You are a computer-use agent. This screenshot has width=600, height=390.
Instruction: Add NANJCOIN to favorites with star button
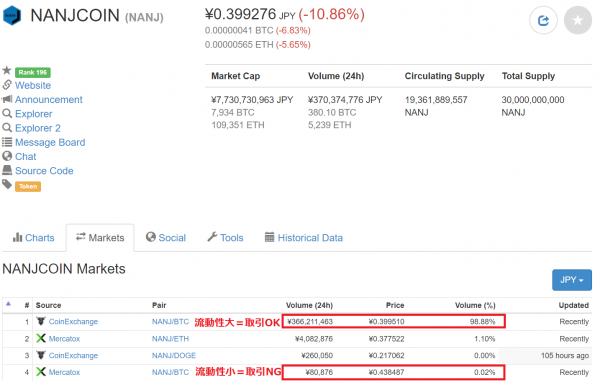[x=577, y=20]
